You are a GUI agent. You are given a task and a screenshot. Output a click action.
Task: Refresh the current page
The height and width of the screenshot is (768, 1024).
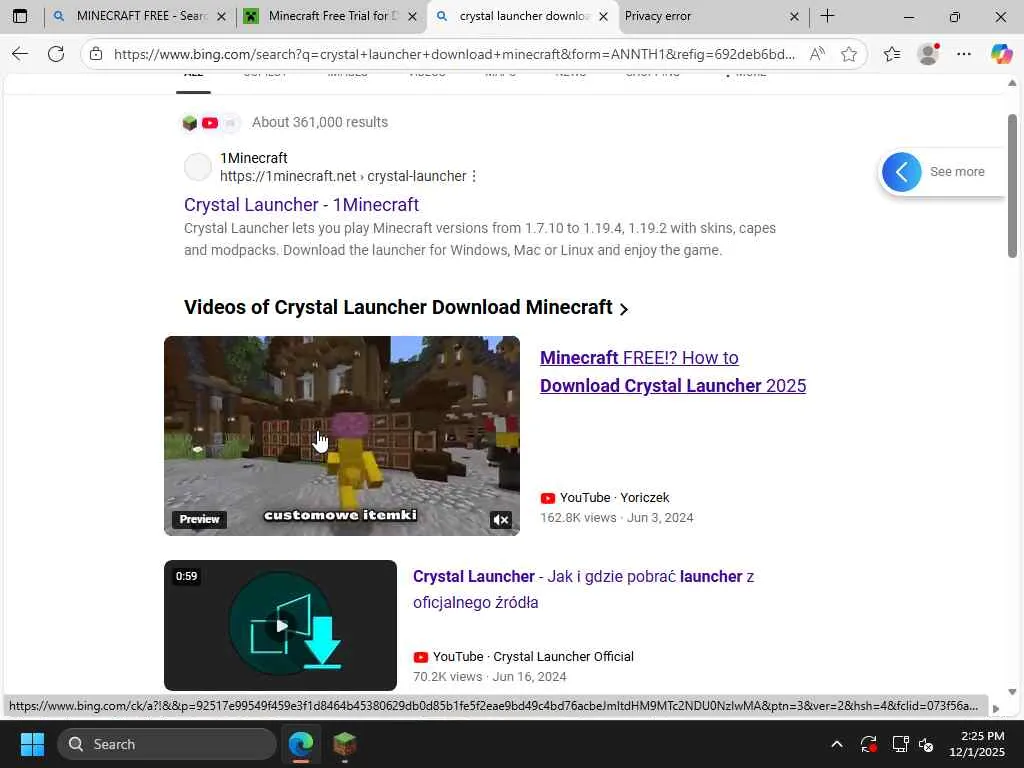point(56,54)
